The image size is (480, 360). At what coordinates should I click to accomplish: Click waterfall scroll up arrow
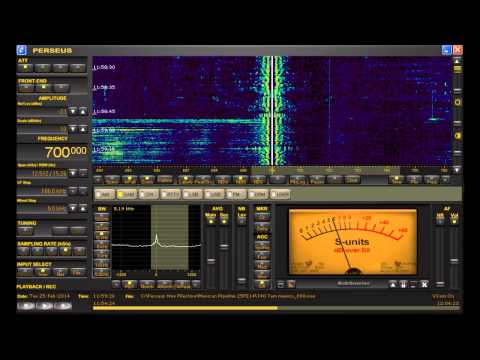point(457,61)
